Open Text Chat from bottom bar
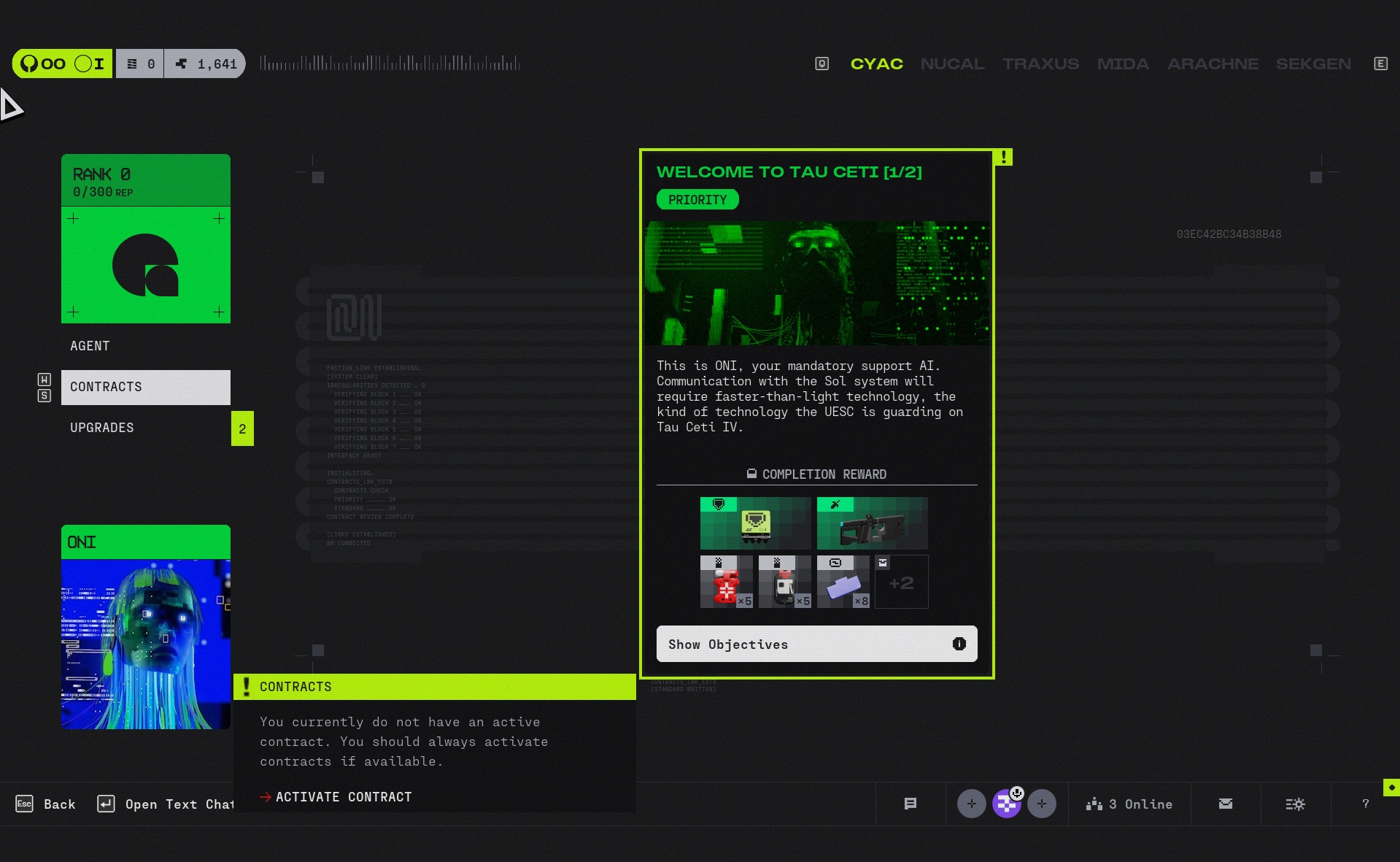The height and width of the screenshot is (862, 1400). 166,804
